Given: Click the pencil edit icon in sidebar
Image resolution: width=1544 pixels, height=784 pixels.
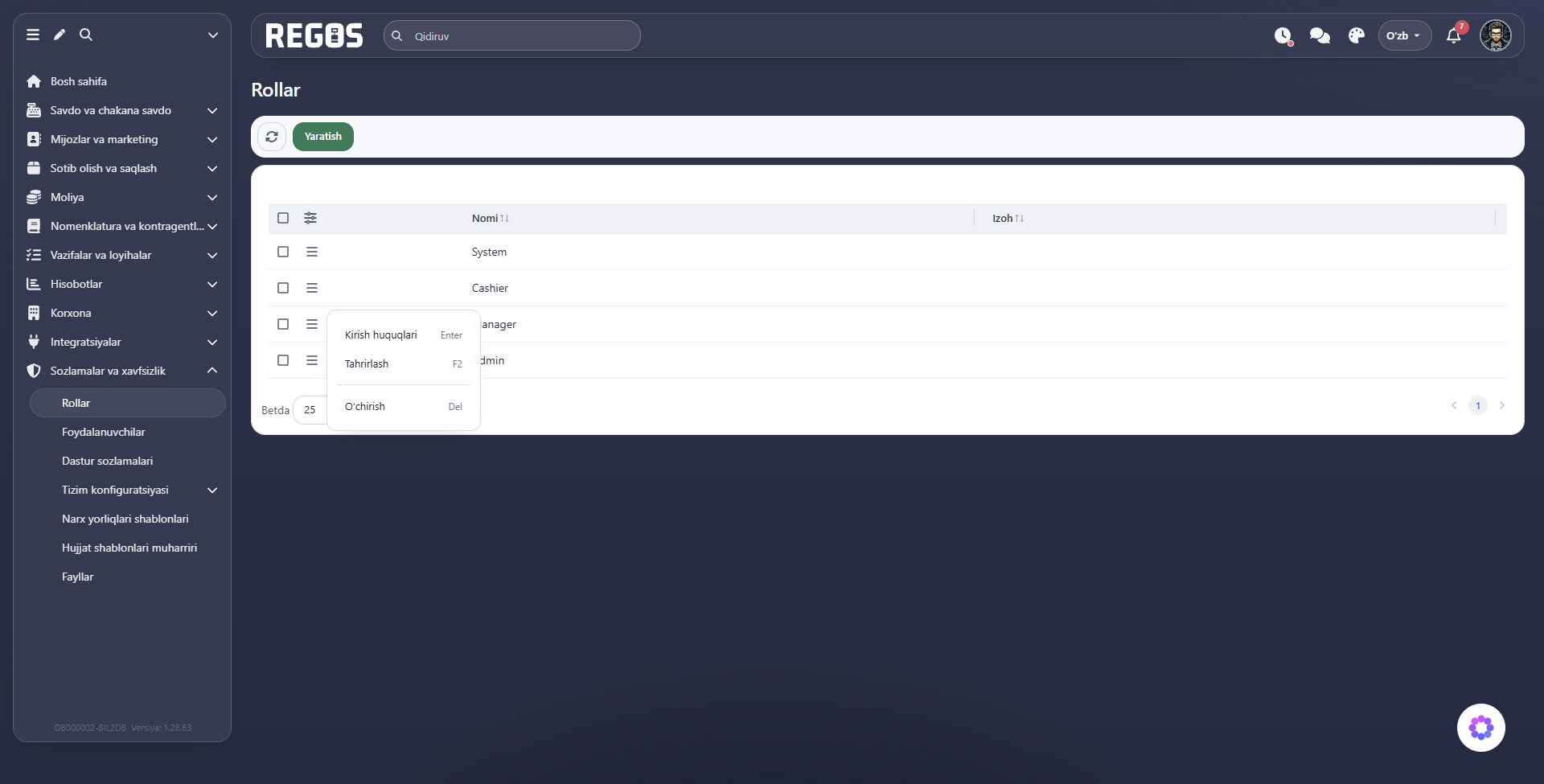Looking at the screenshot, I should coord(60,35).
